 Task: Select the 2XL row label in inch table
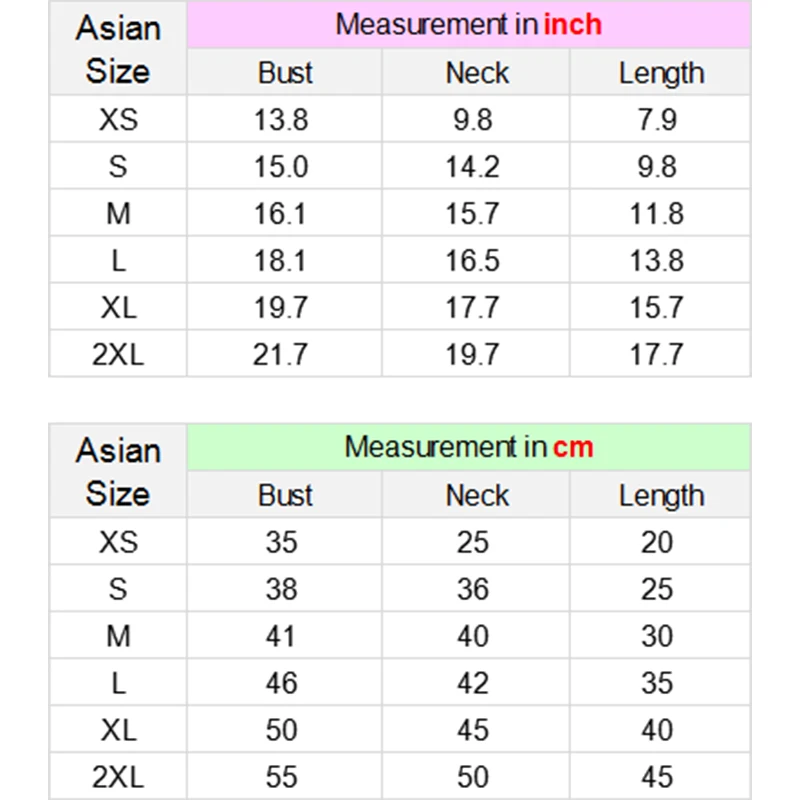pos(118,354)
